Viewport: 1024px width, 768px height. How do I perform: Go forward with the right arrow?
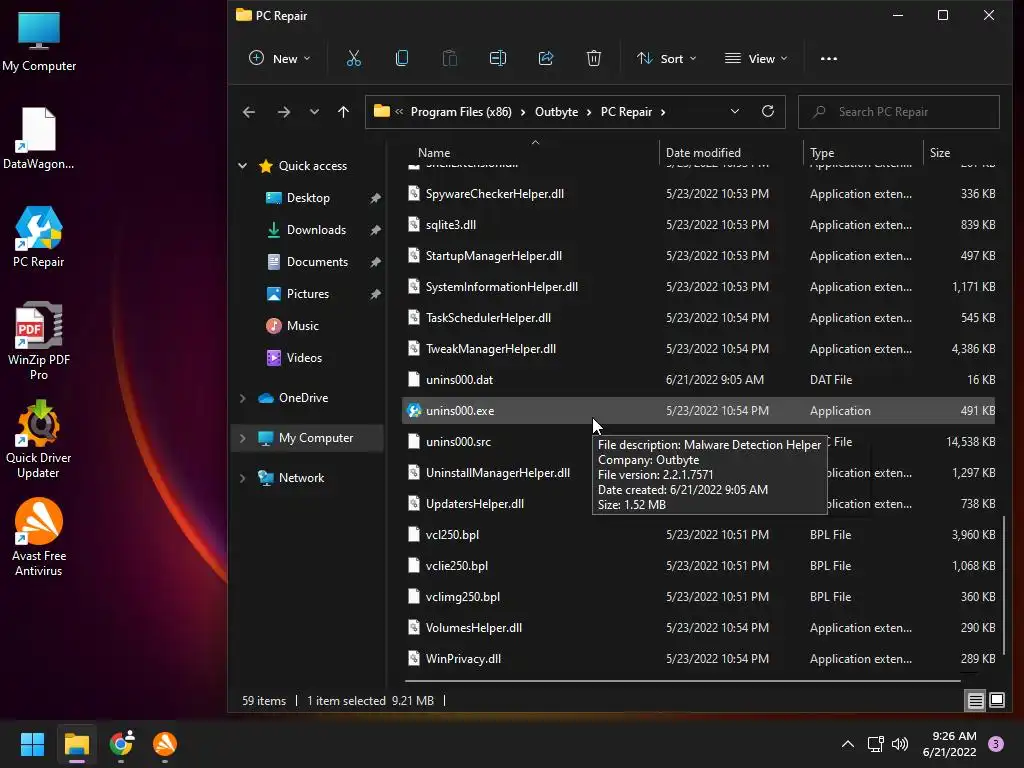click(283, 112)
